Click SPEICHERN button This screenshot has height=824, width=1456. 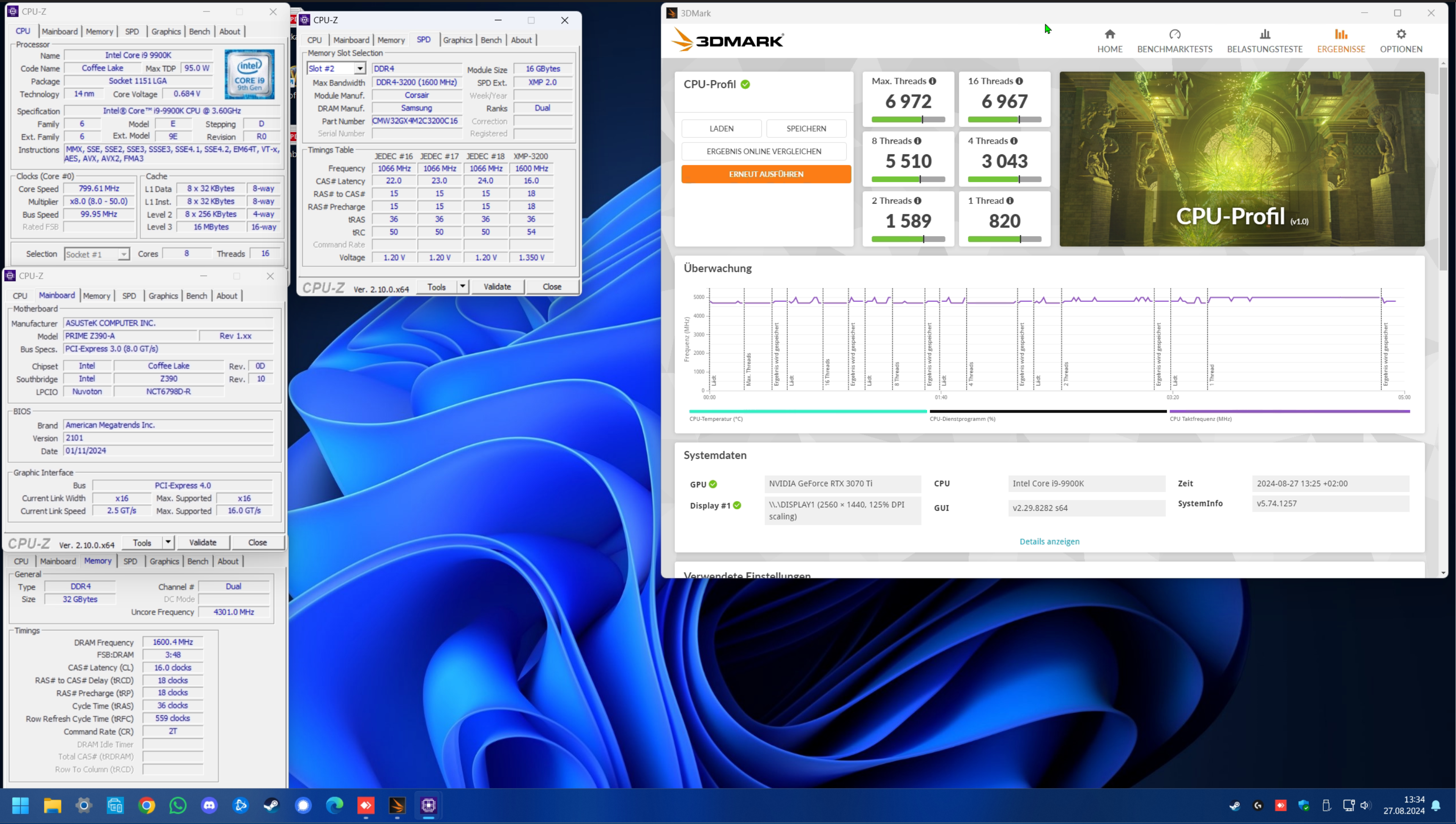(x=806, y=129)
